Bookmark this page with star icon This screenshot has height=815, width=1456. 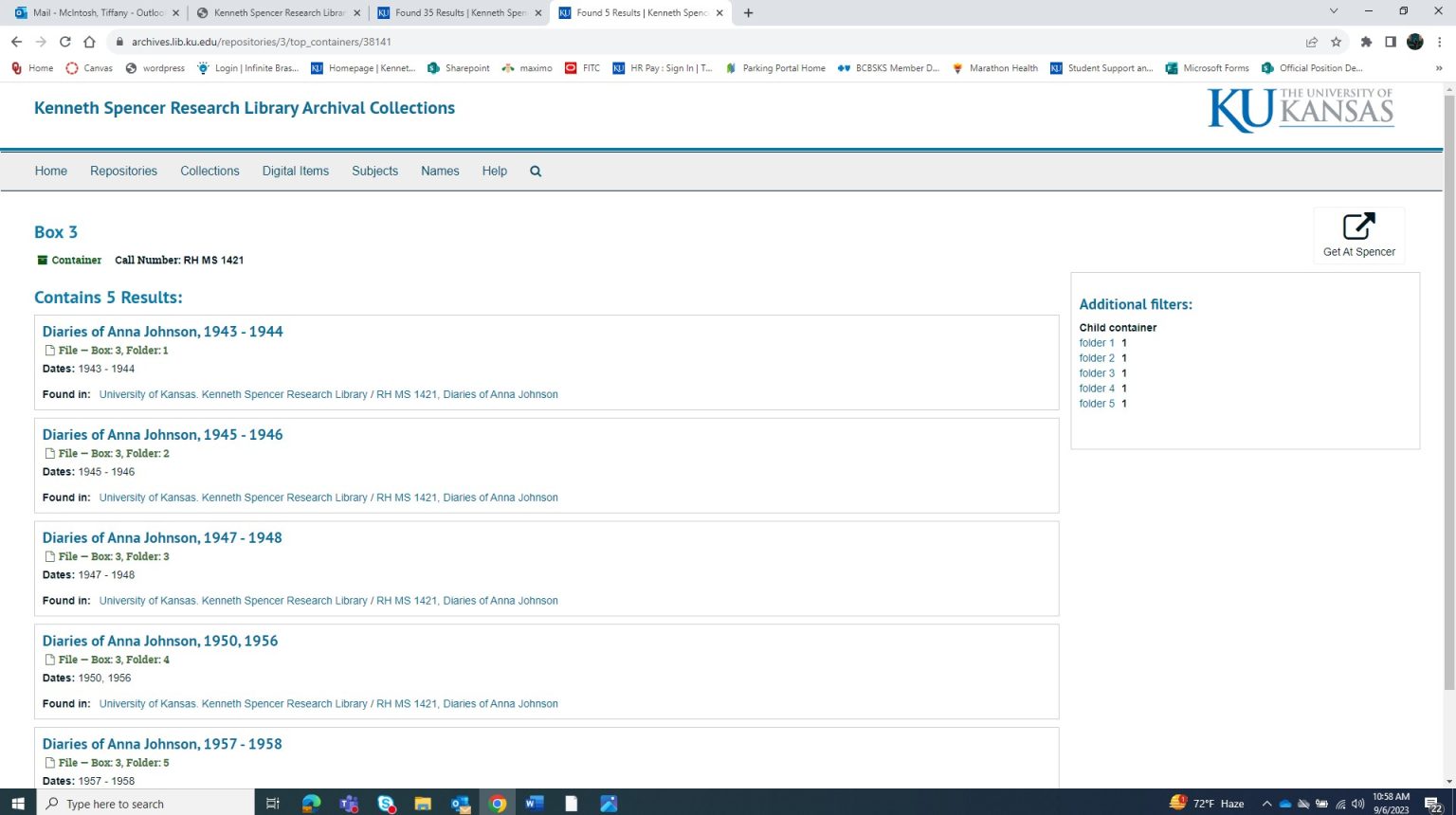tap(1337, 42)
